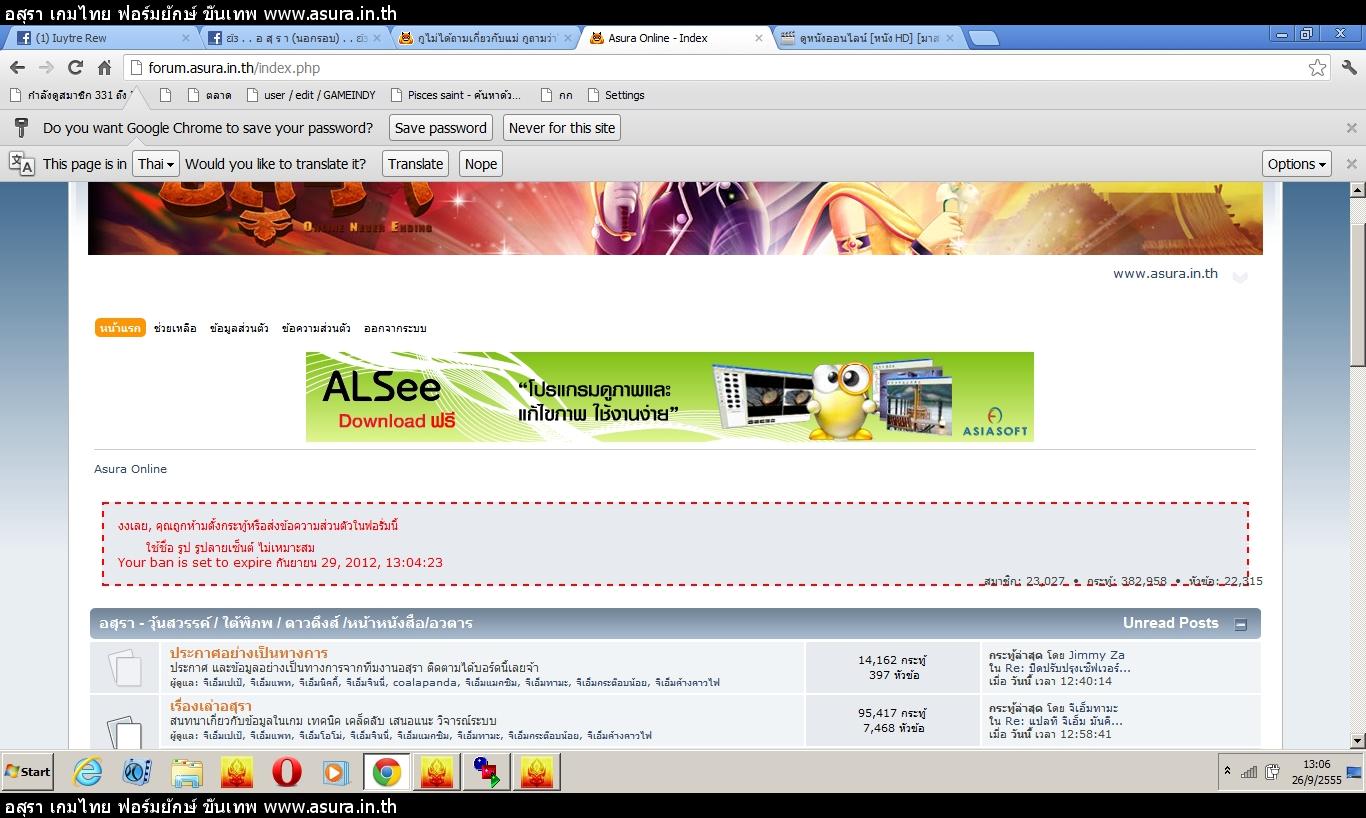The height and width of the screenshot is (818, 1366).
Task: Open the Settings bookmark
Action: 616,95
